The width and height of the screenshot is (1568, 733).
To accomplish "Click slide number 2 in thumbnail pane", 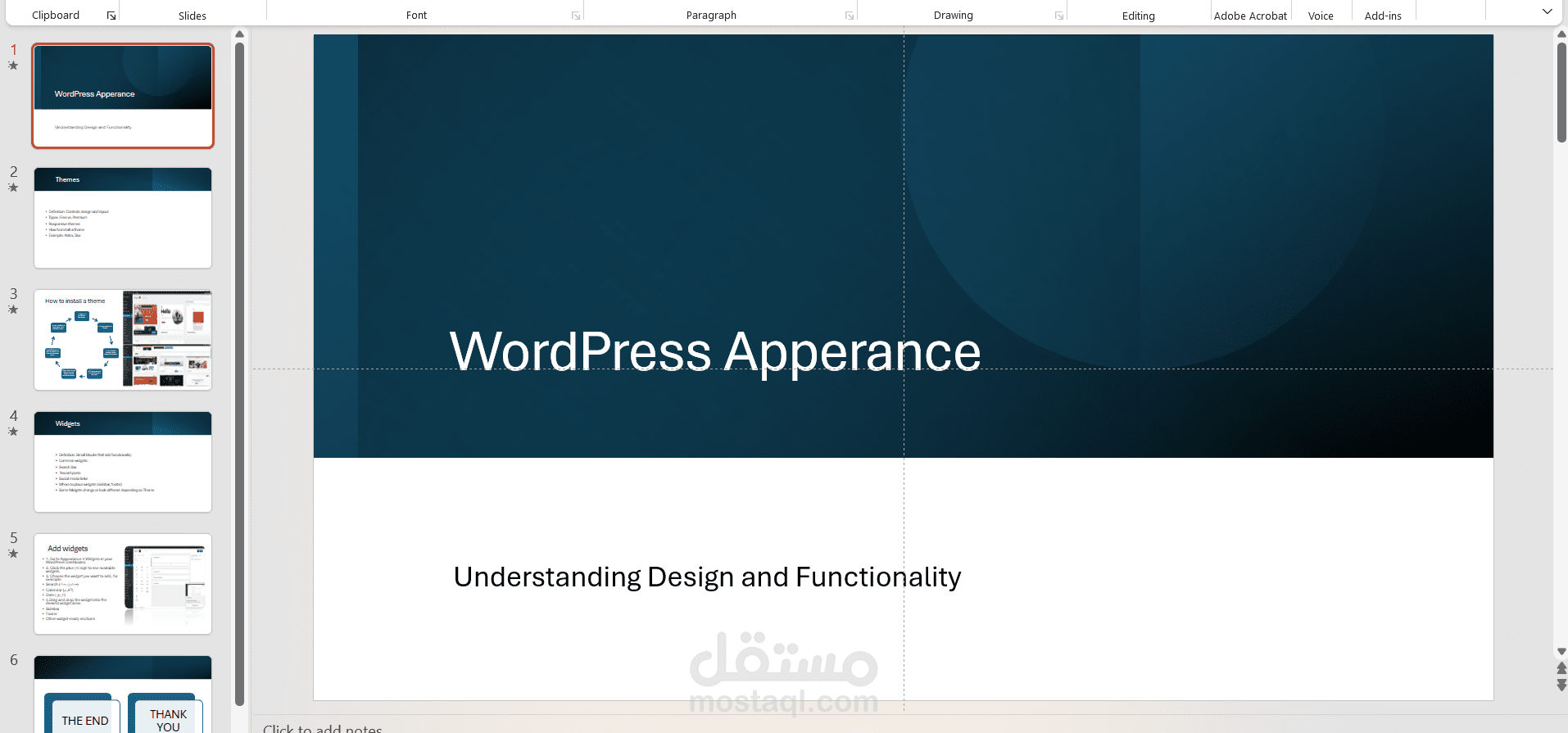I will 14,172.
